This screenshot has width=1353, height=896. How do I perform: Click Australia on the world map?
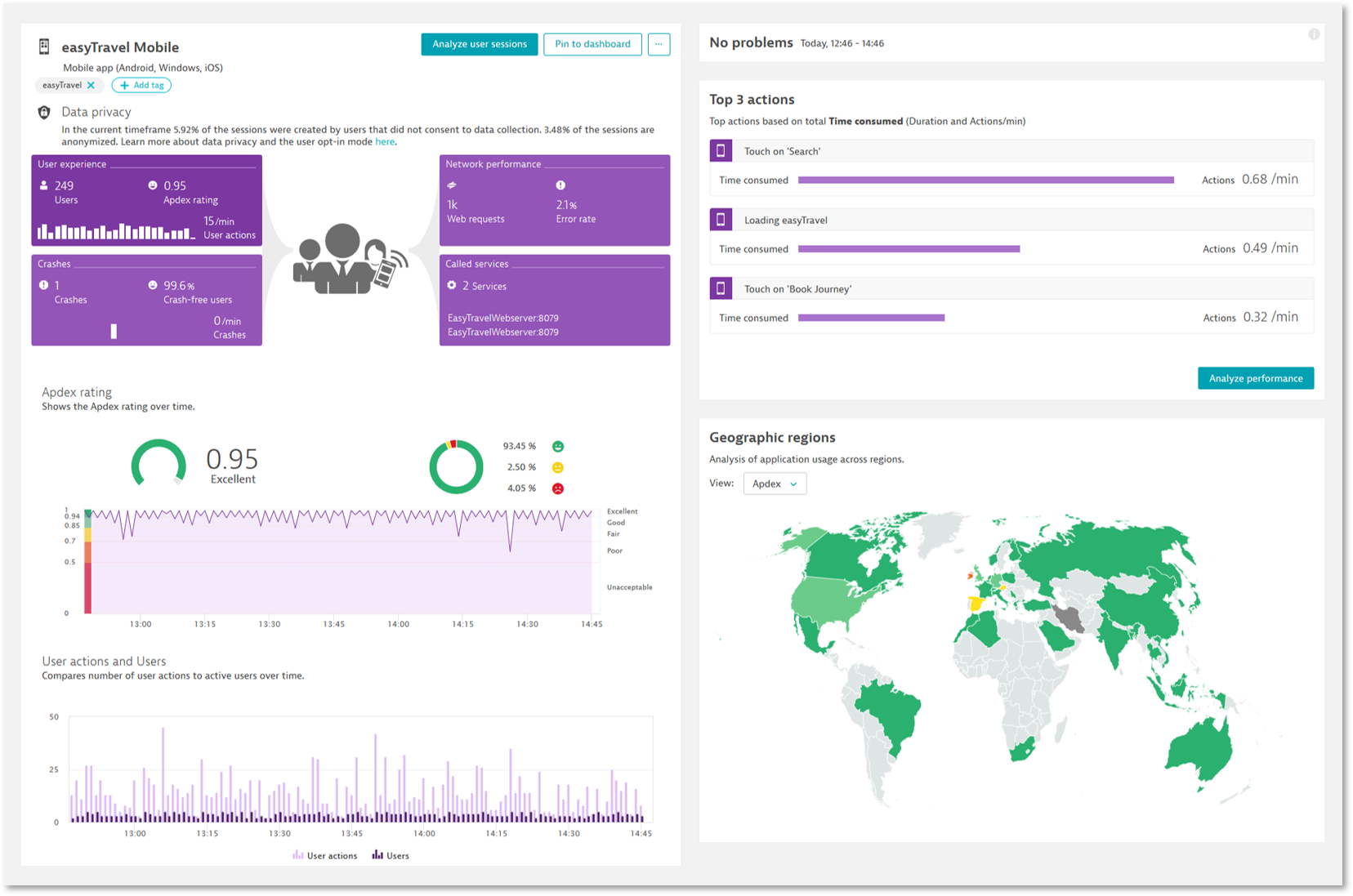1201,751
